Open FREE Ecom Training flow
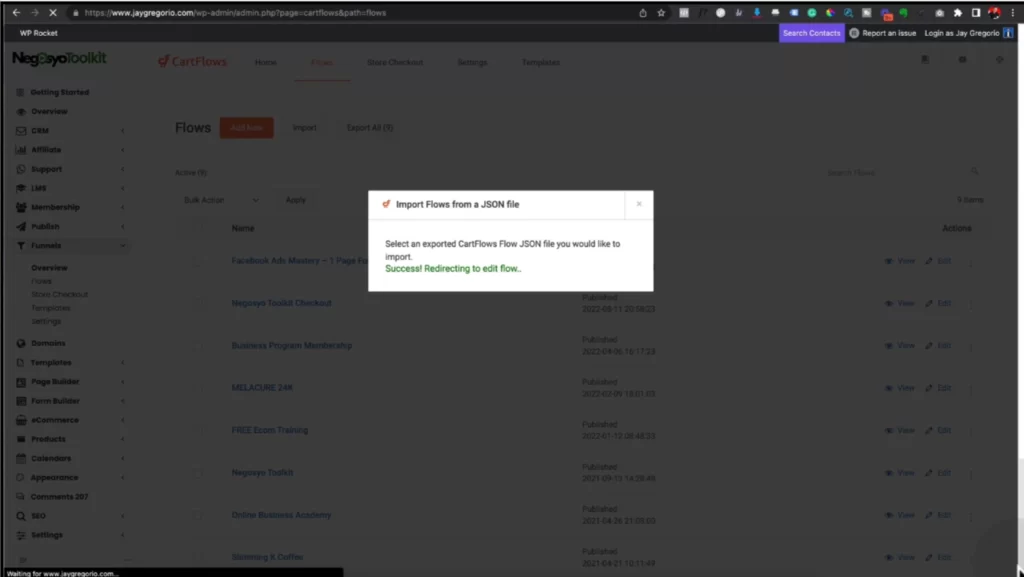 click(x=270, y=430)
